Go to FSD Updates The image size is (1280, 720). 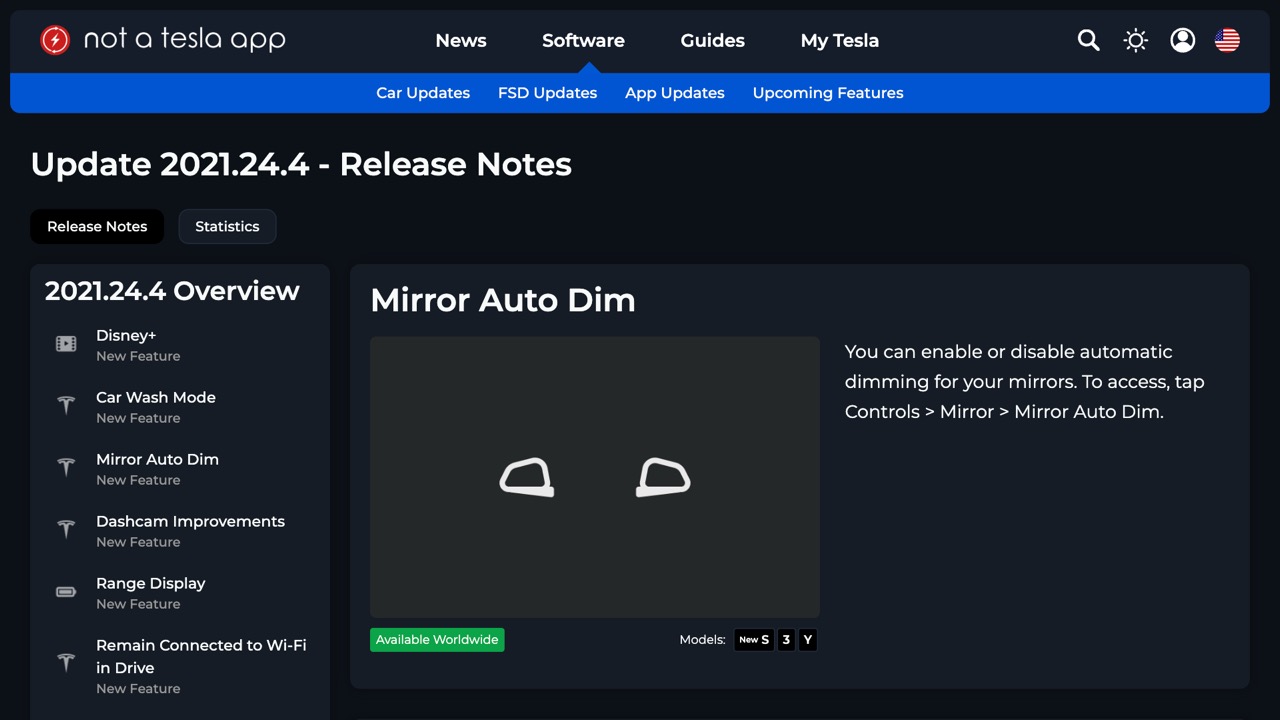[547, 93]
